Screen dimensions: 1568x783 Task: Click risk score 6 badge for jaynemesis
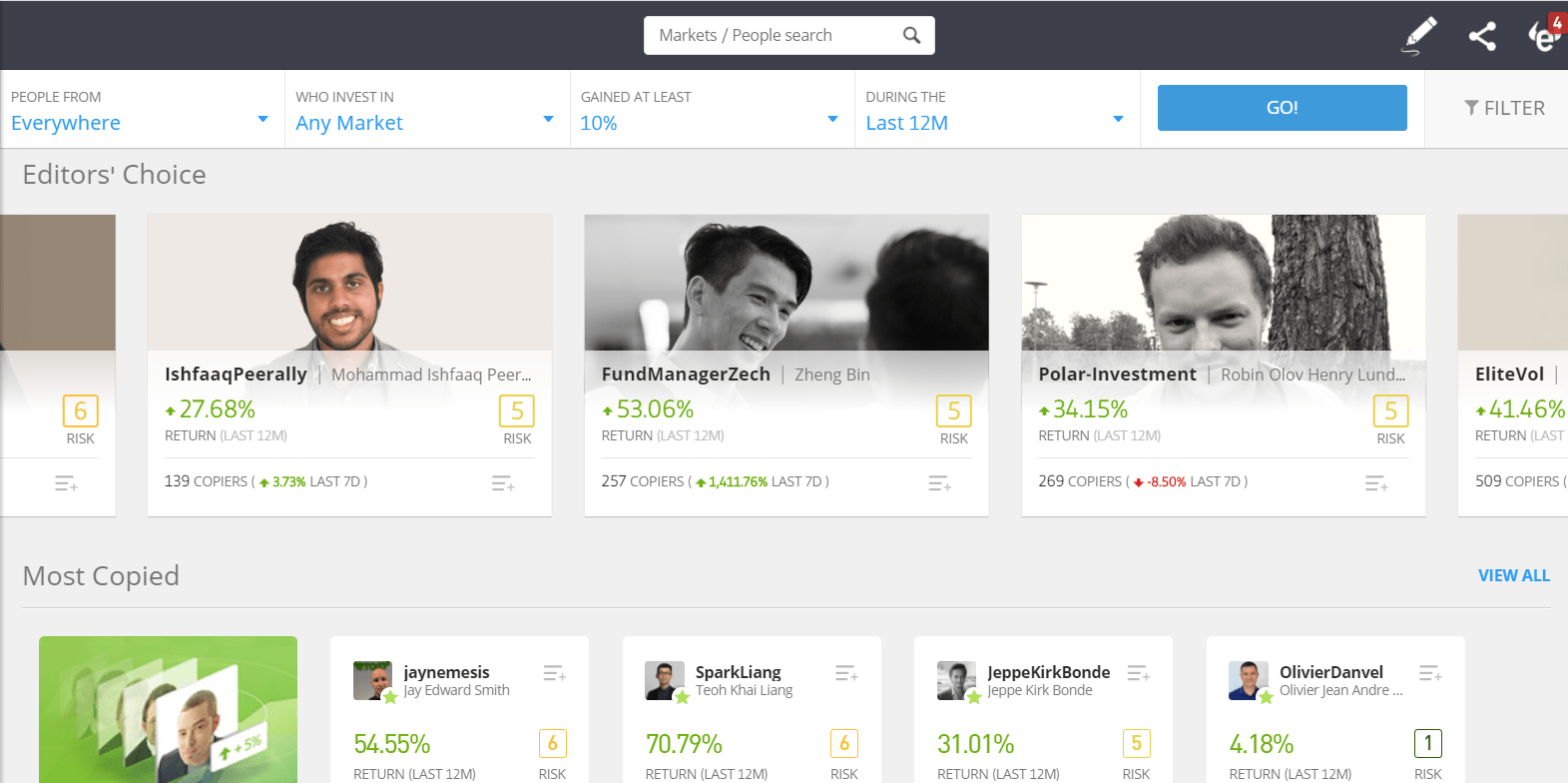pyautogui.click(x=552, y=743)
